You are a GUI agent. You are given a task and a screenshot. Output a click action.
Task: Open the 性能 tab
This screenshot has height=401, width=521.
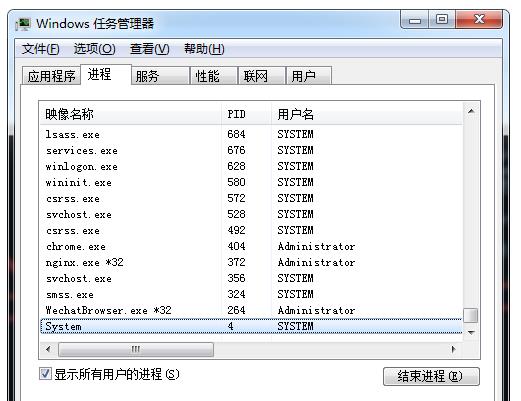tap(214, 76)
